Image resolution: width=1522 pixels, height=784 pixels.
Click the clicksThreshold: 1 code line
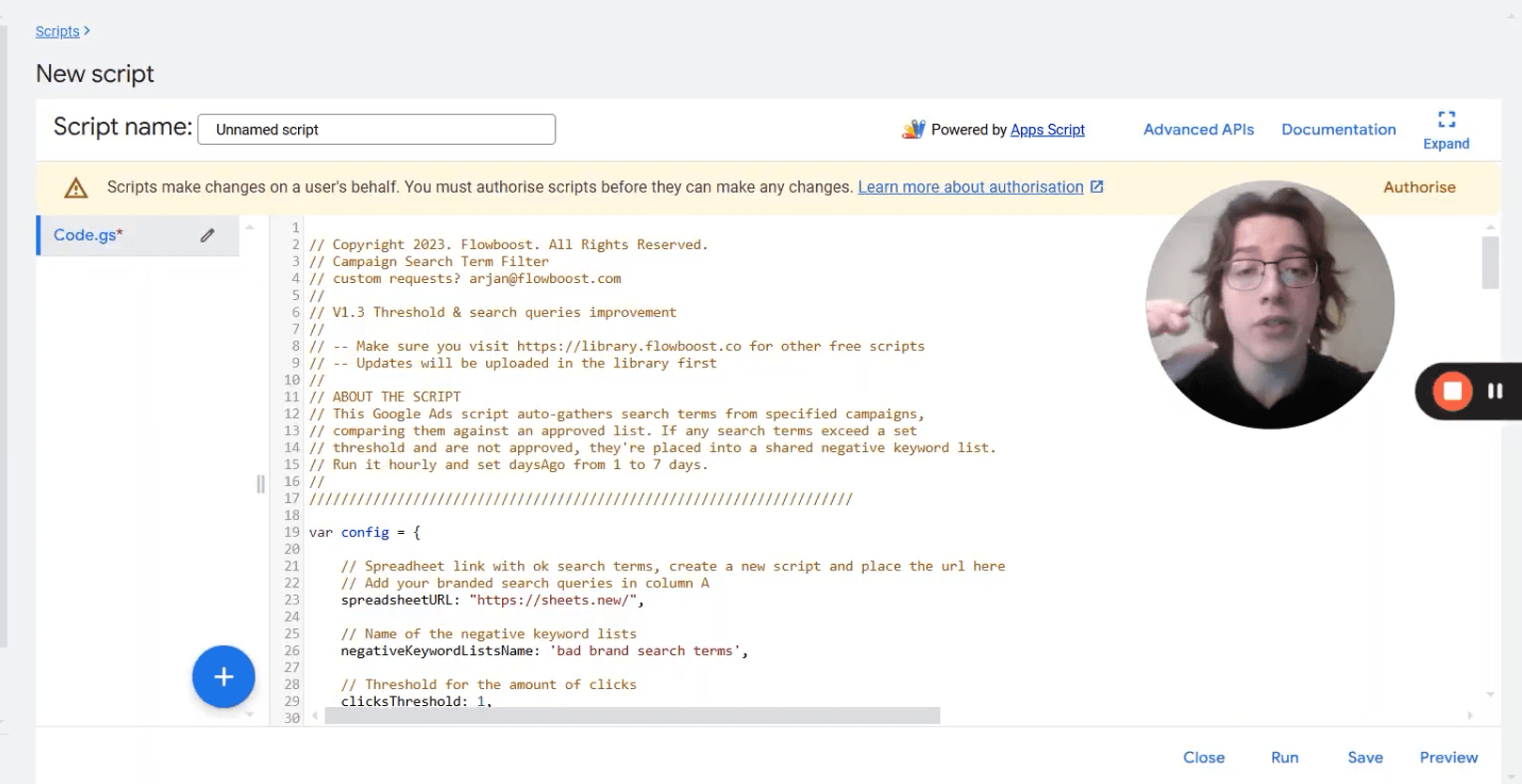(416, 701)
